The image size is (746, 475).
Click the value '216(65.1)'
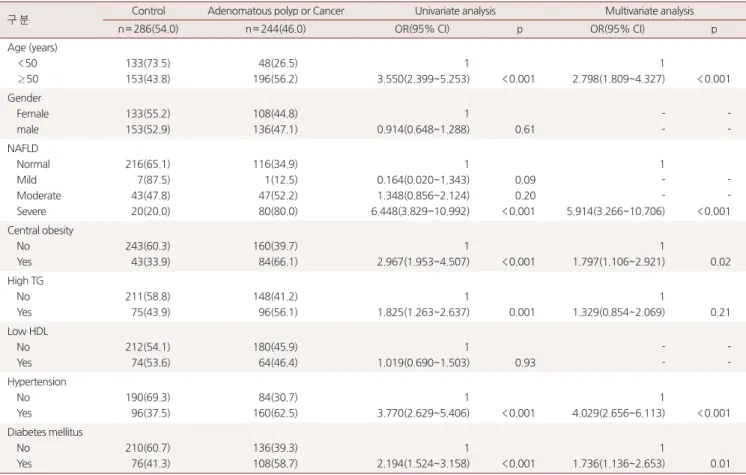click(x=148, y=164)
